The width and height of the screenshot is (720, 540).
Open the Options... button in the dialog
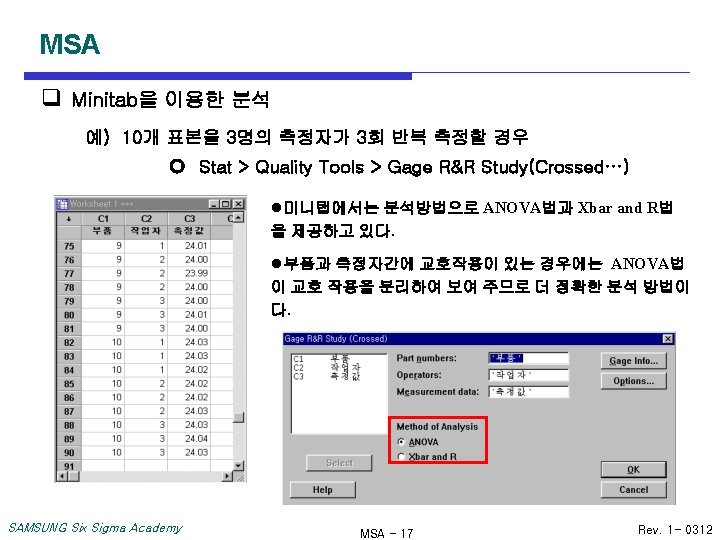pos(633,381)
